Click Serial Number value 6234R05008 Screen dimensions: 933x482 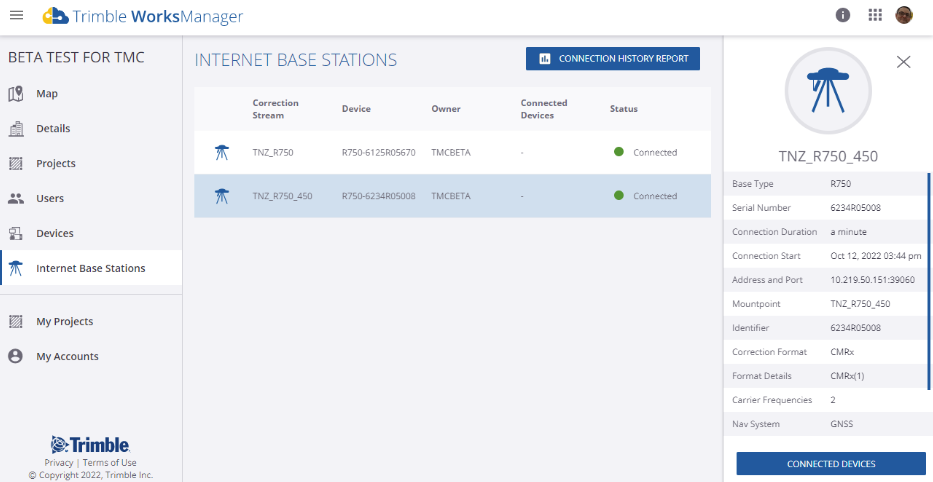(x=855, y=208)
